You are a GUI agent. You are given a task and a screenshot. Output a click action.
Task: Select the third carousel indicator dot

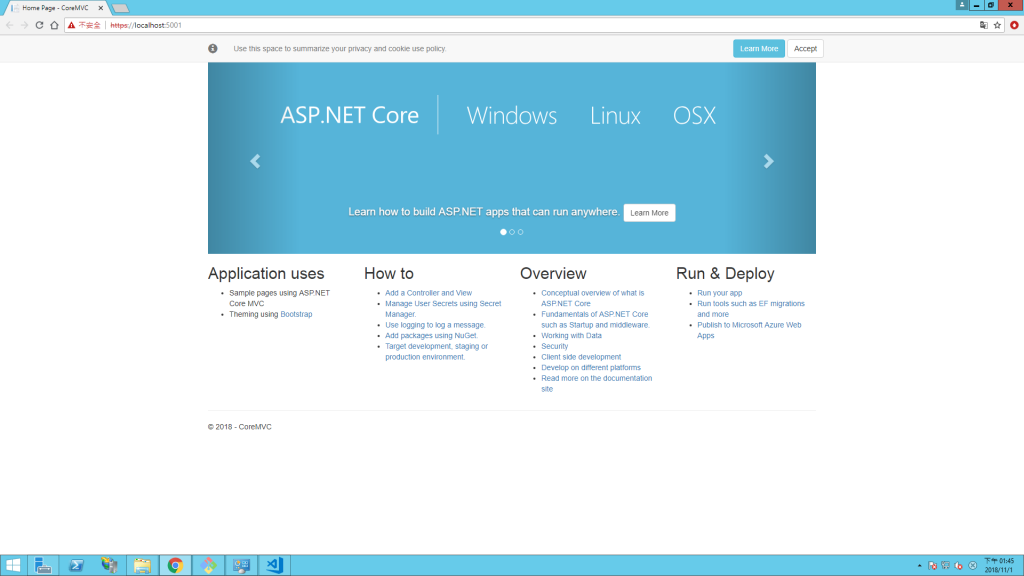(520, 232)
